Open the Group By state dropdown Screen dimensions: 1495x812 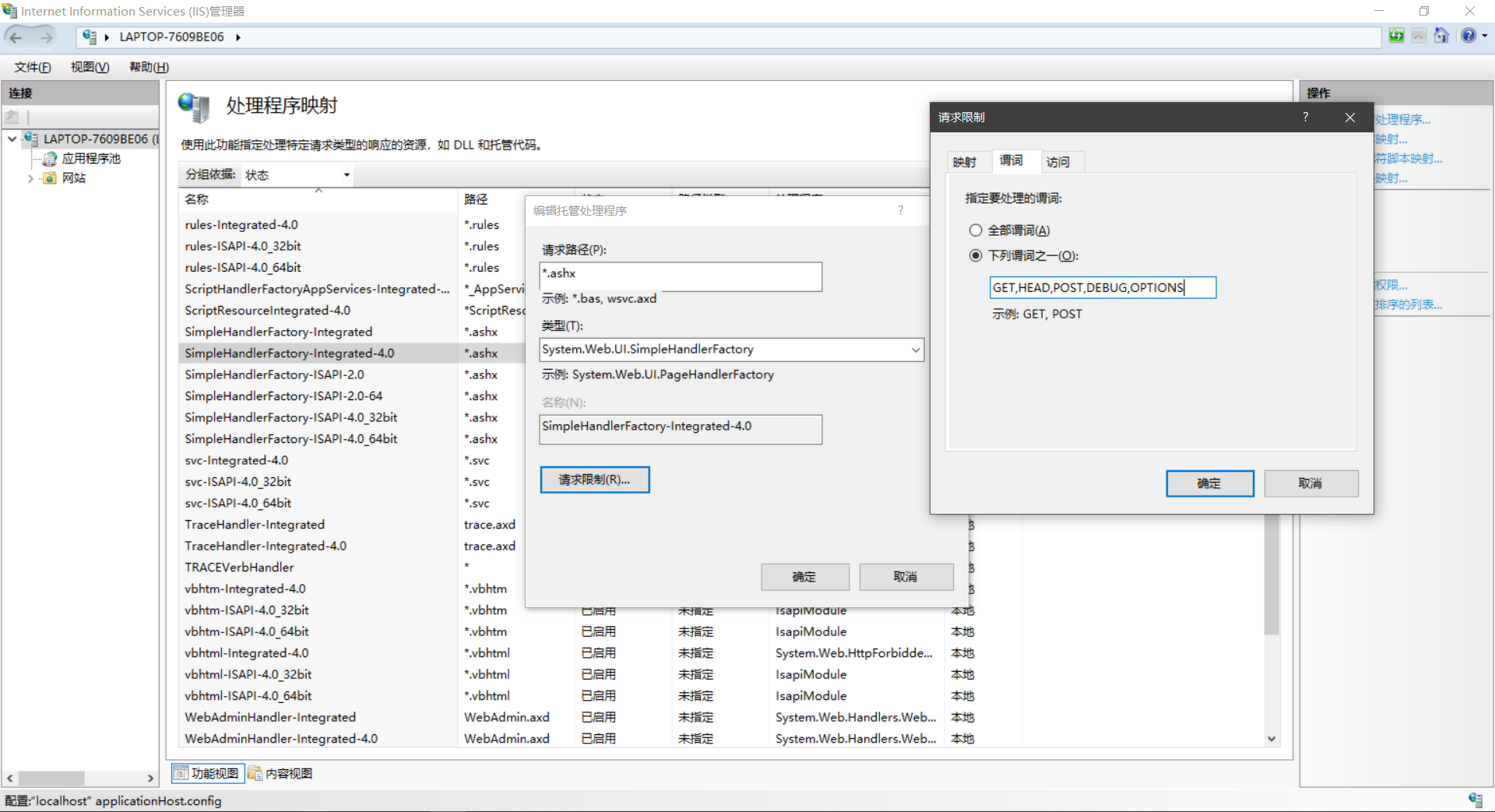(x=346, y=175)
